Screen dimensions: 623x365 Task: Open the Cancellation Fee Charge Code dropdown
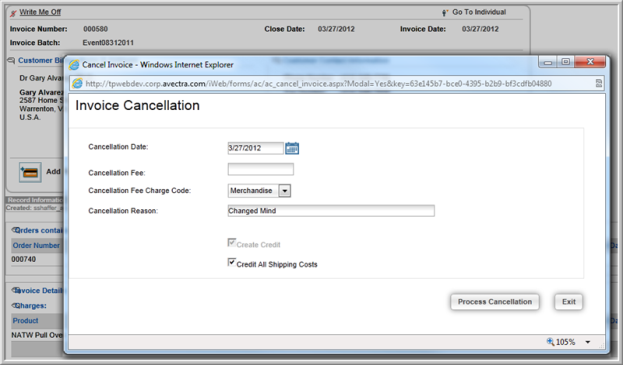pyautogui.click(x=284, y=191)
